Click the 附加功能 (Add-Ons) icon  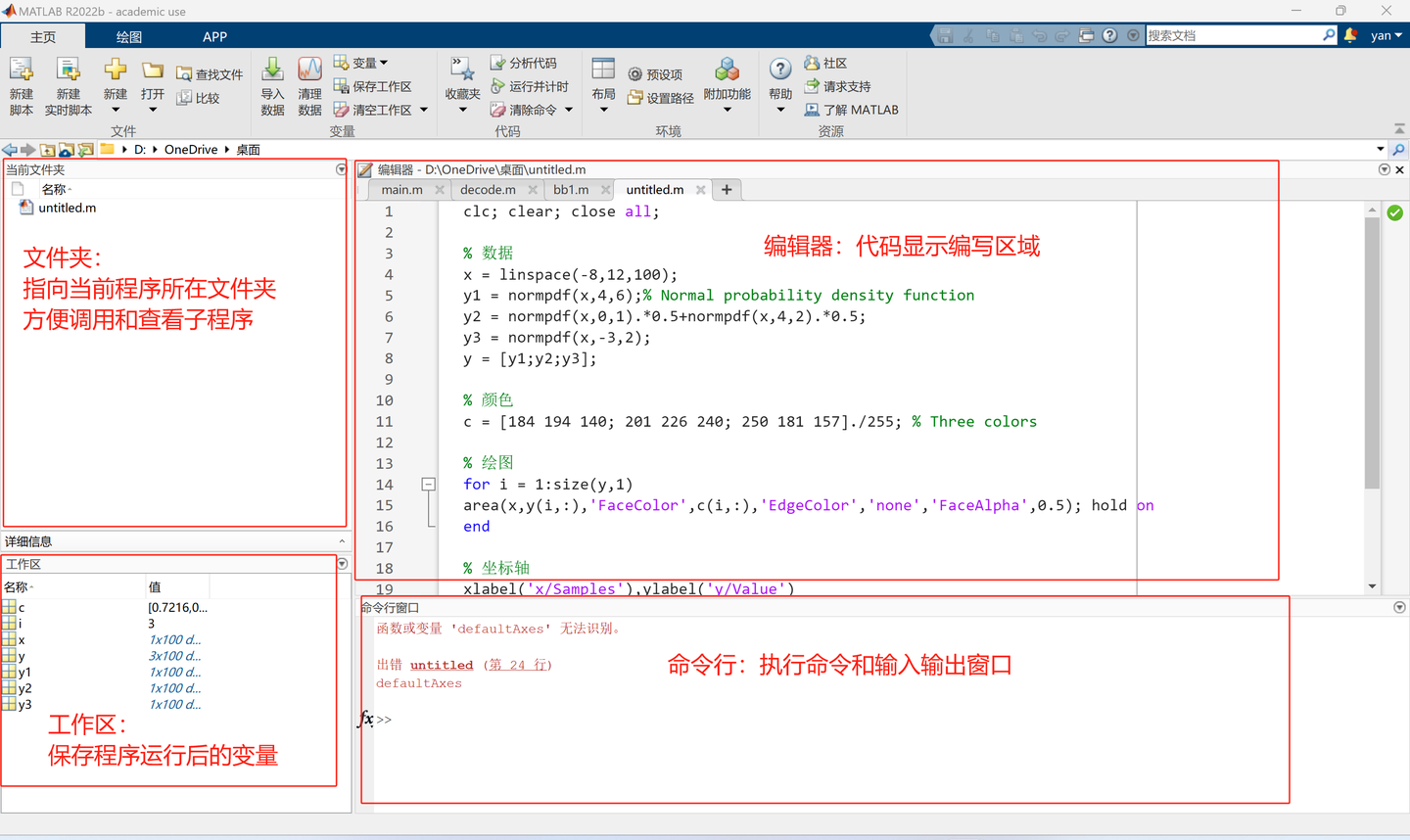(727, 70)
